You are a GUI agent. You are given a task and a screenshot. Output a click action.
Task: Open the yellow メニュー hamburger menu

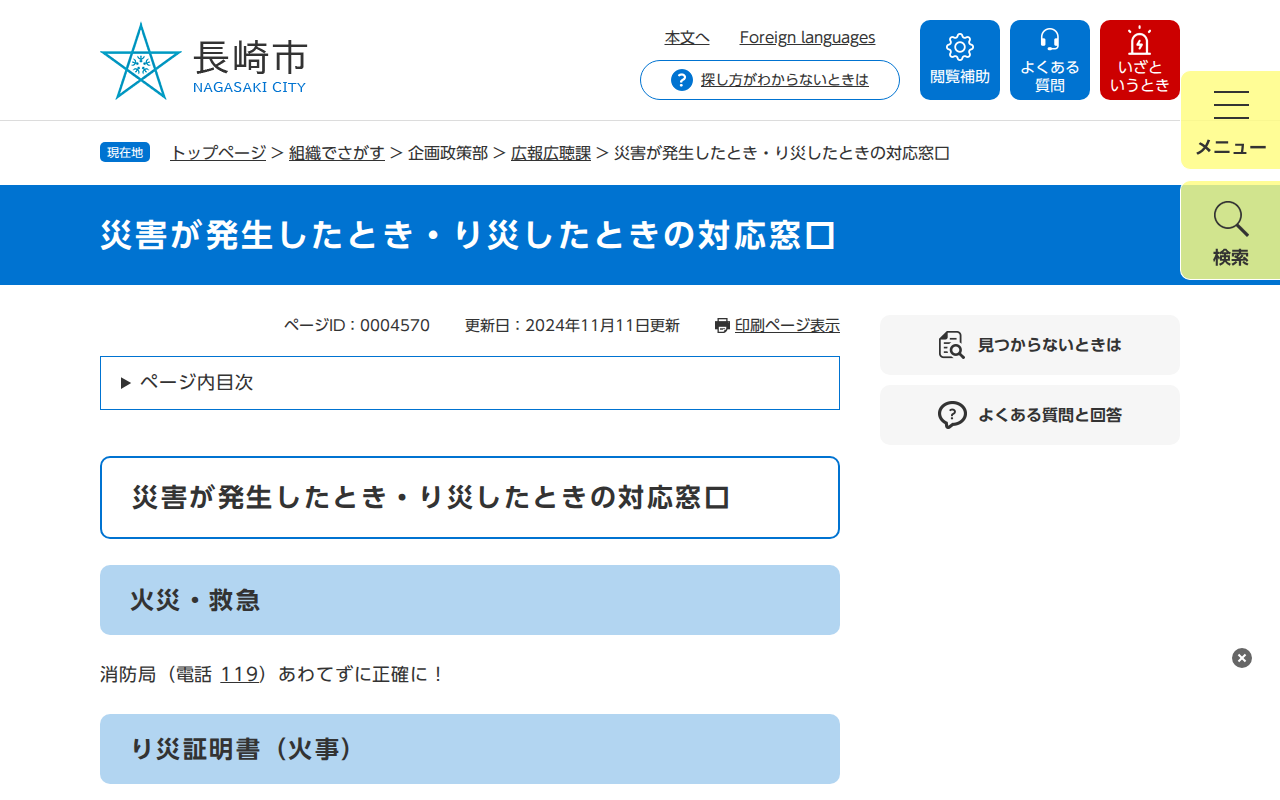tap(1231, 121)
